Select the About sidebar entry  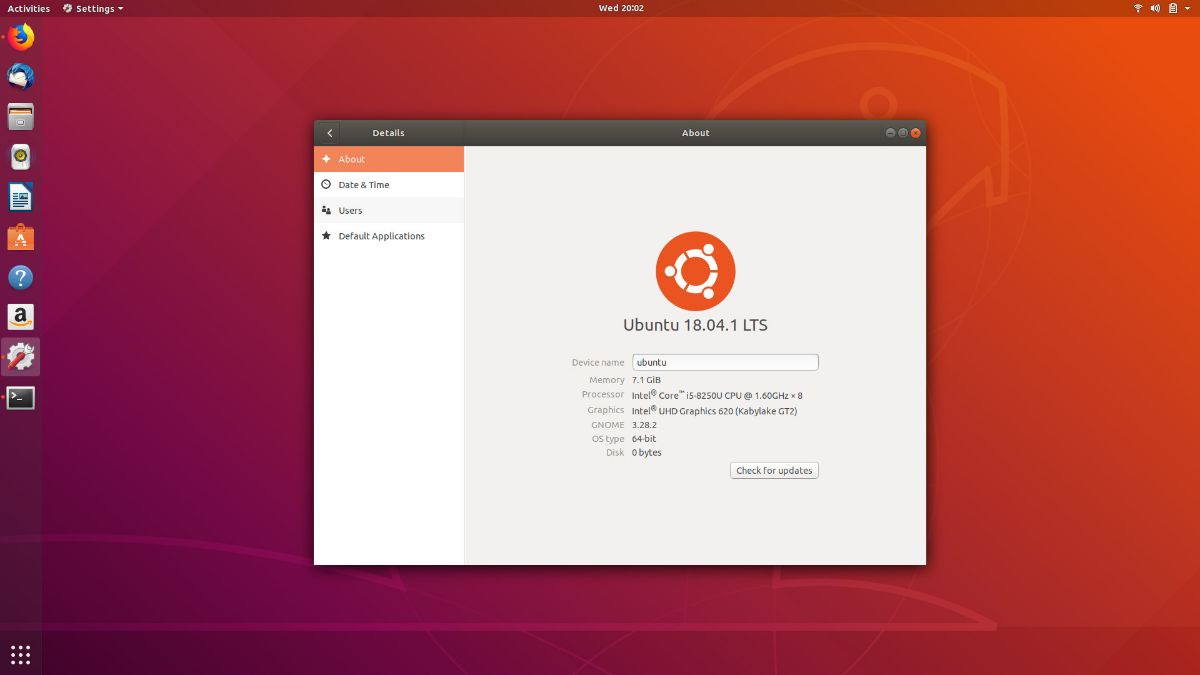(x=351, y=159)
